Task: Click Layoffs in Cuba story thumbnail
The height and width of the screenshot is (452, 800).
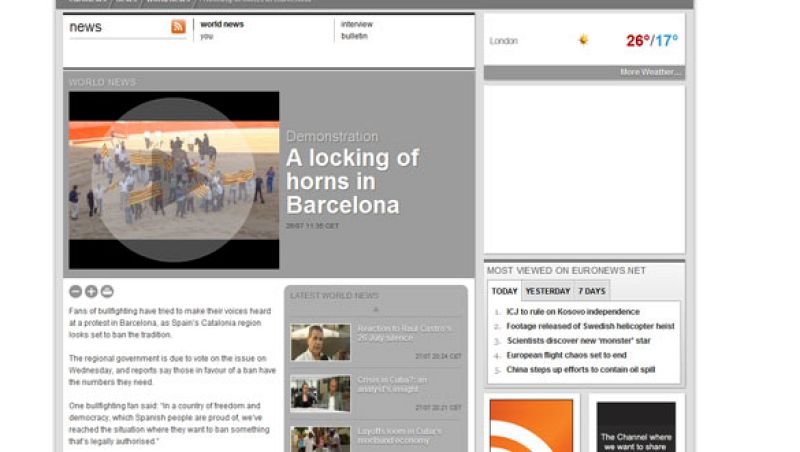Action: coord(320,439)
